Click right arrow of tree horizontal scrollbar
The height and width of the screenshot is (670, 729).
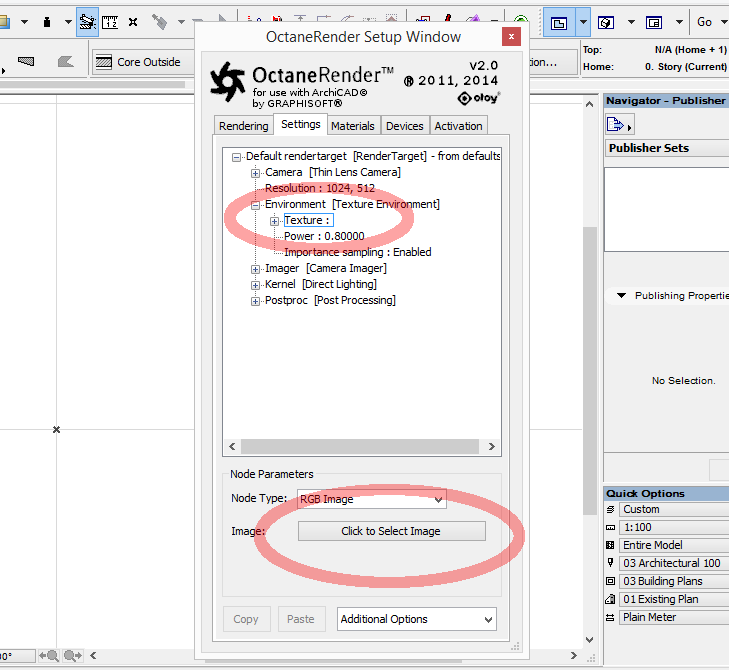[491, 446]
